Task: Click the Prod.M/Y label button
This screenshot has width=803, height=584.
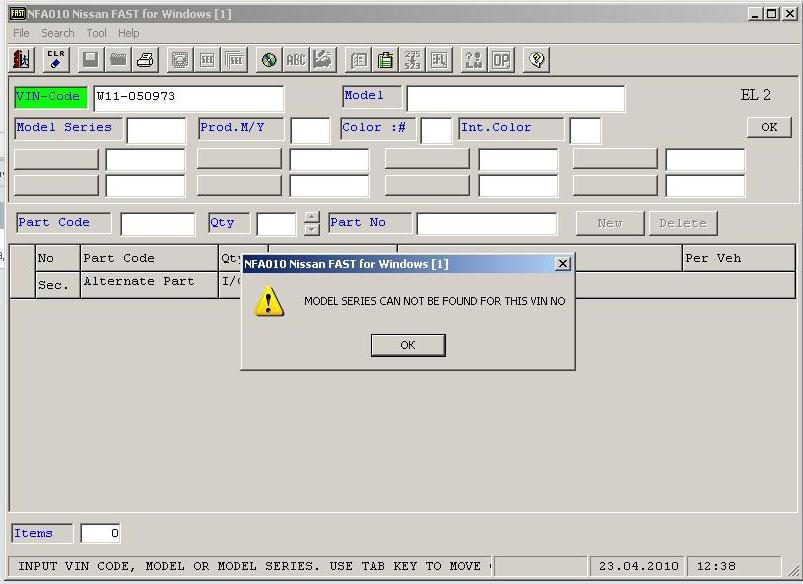Action: coord(241,129)
